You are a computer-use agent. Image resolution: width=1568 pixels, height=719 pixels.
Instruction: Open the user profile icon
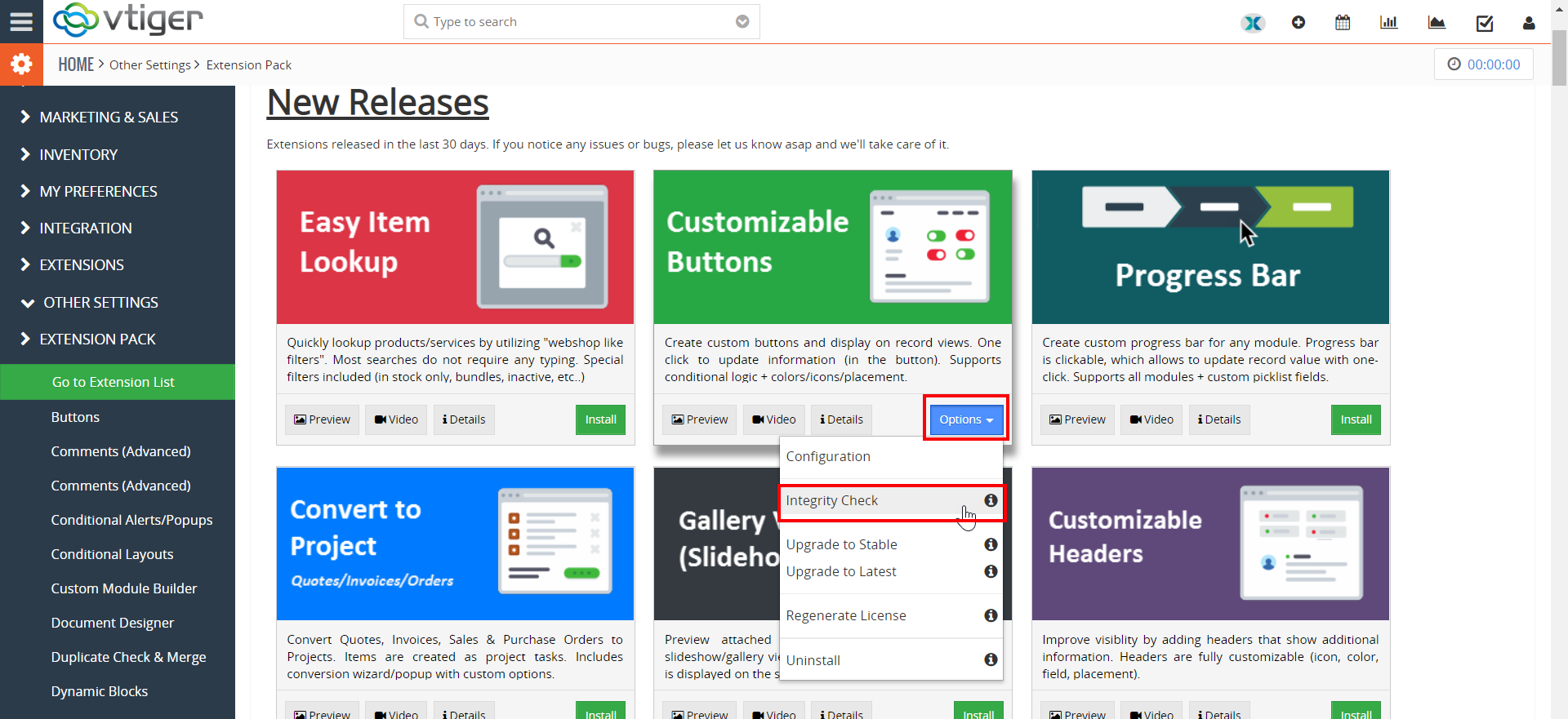[1529, 23]
